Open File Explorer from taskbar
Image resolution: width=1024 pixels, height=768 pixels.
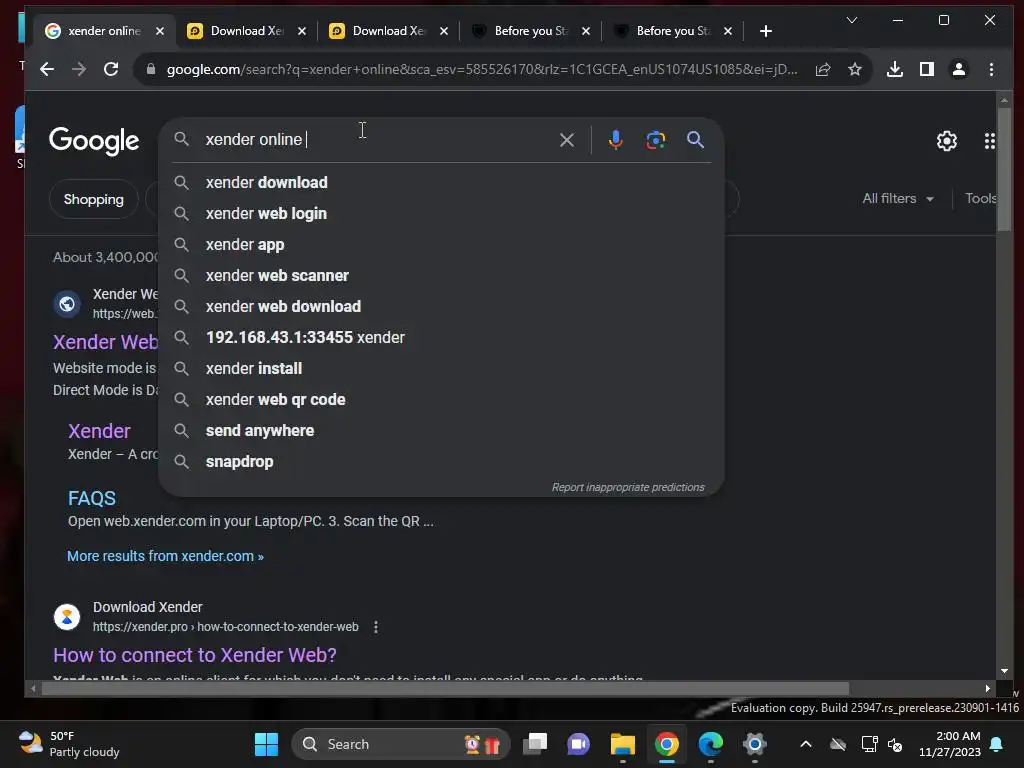click(x=622, y=744)
